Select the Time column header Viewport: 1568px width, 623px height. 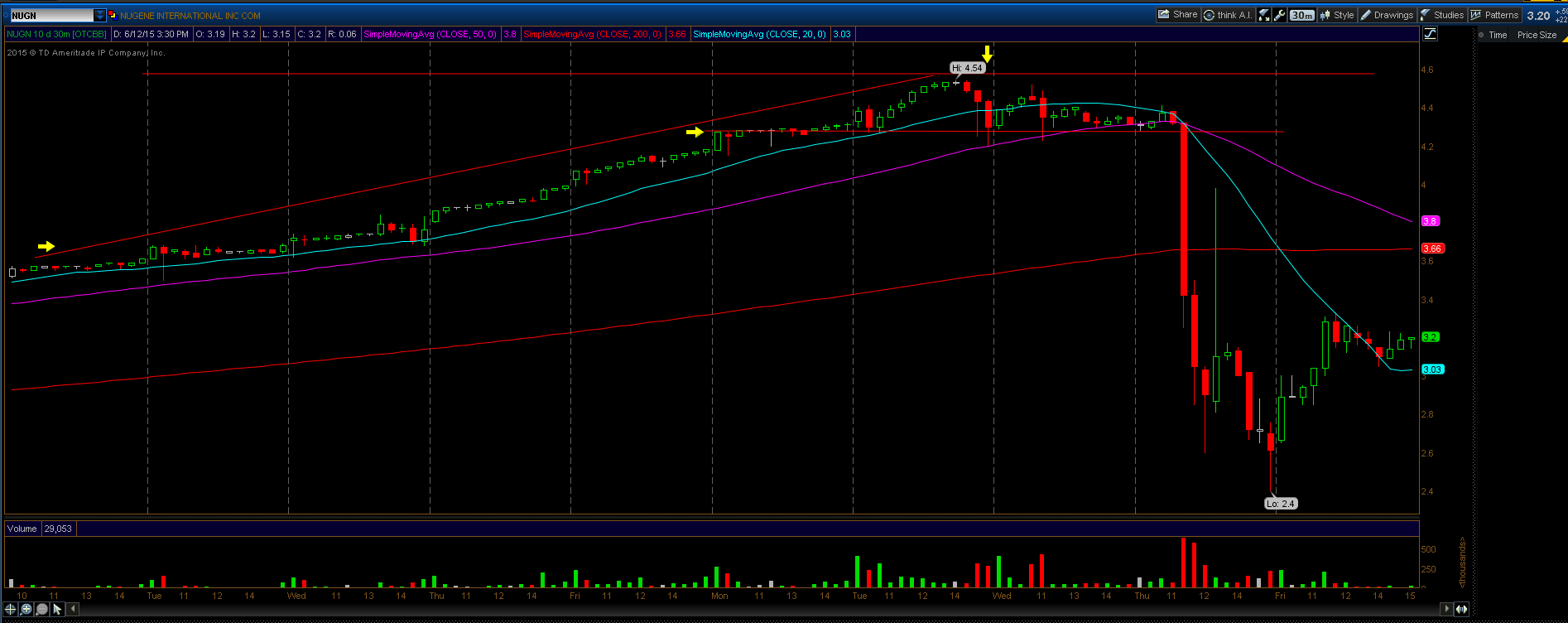coord(1498,35)
